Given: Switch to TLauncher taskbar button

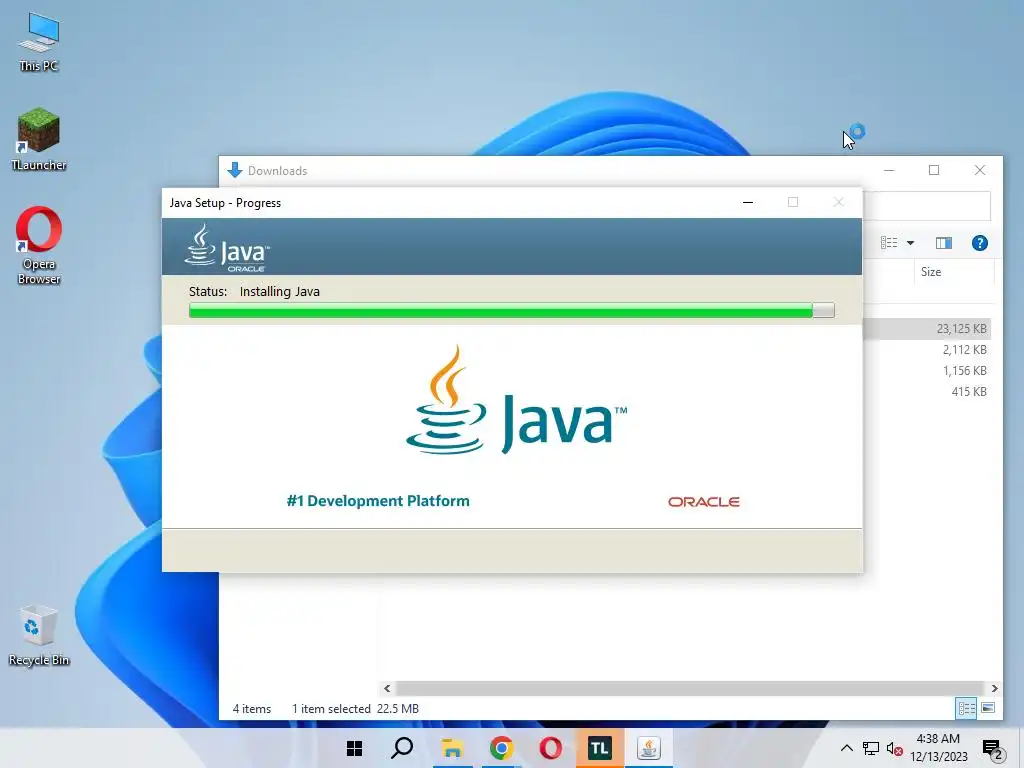Looking at the screenshot, I should (600, 748).
